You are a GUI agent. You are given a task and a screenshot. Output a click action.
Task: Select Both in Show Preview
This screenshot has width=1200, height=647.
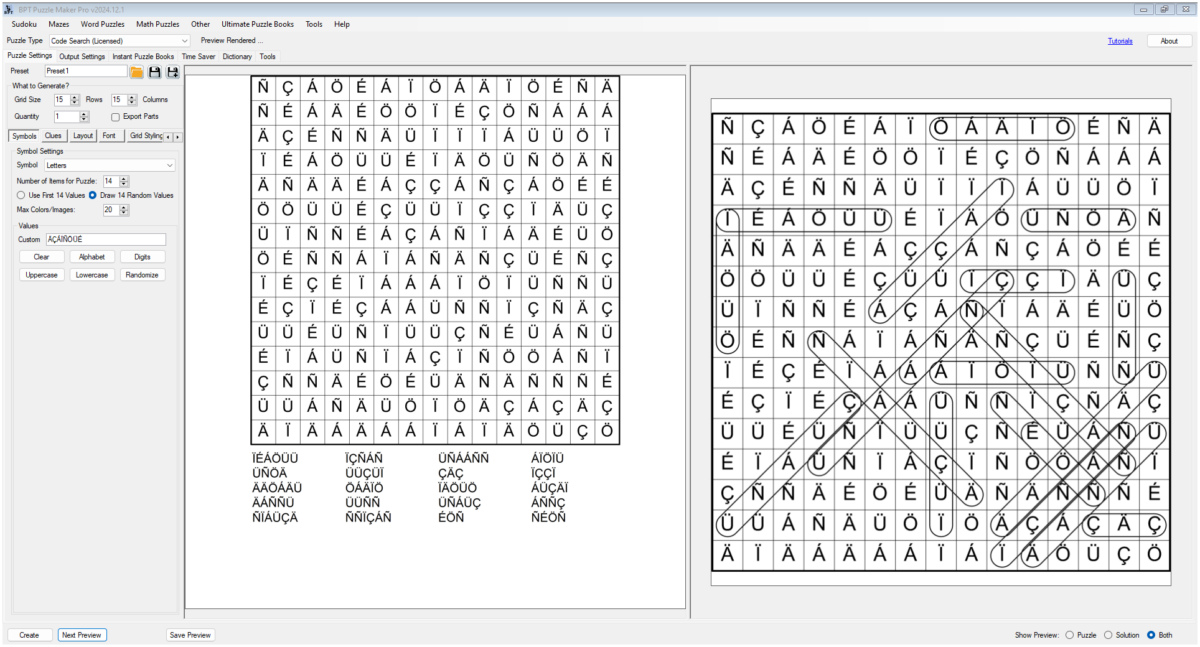coord(1158,635)
